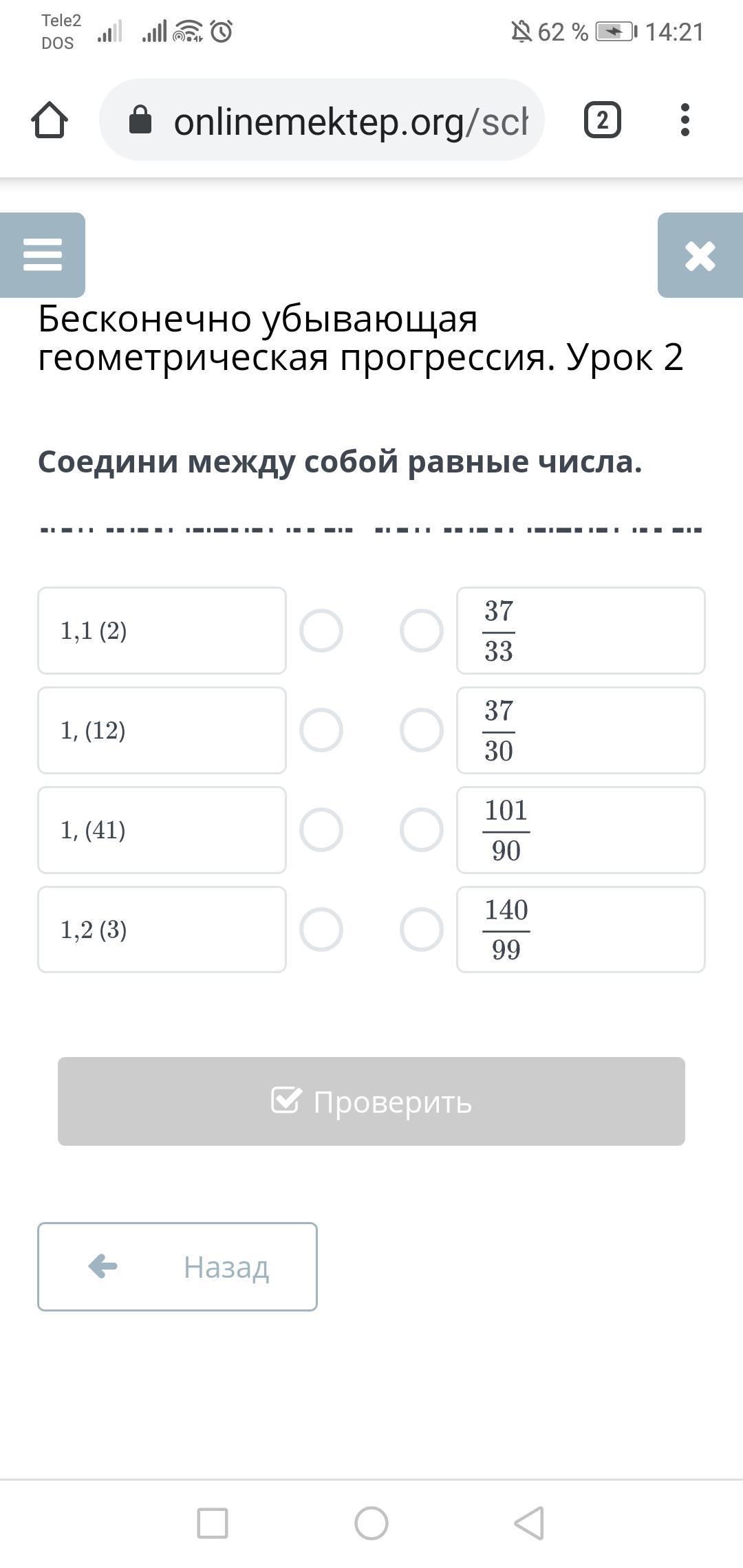Select the radio button beside 1,1 (2)
The height and width of the screenshot is (1568, 743).
pyautogui.click(x=321, y=631)
